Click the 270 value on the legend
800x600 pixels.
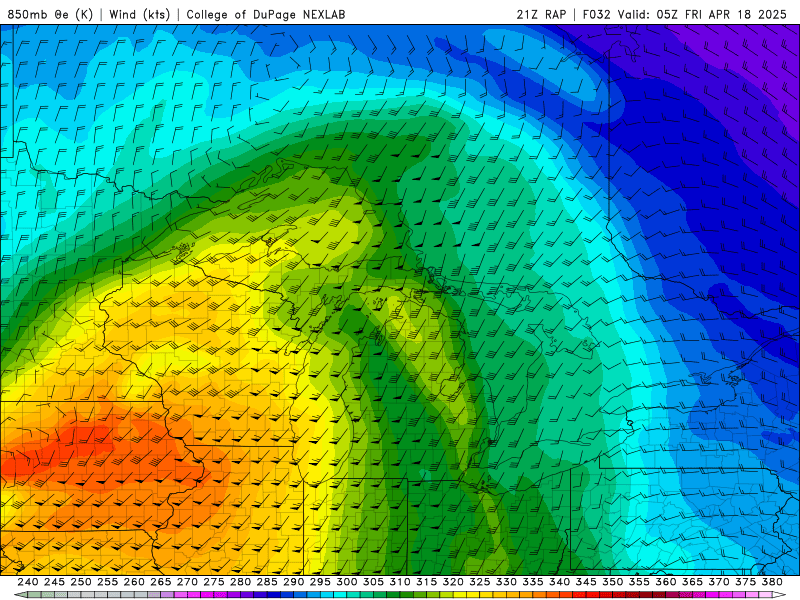(187, 582)
